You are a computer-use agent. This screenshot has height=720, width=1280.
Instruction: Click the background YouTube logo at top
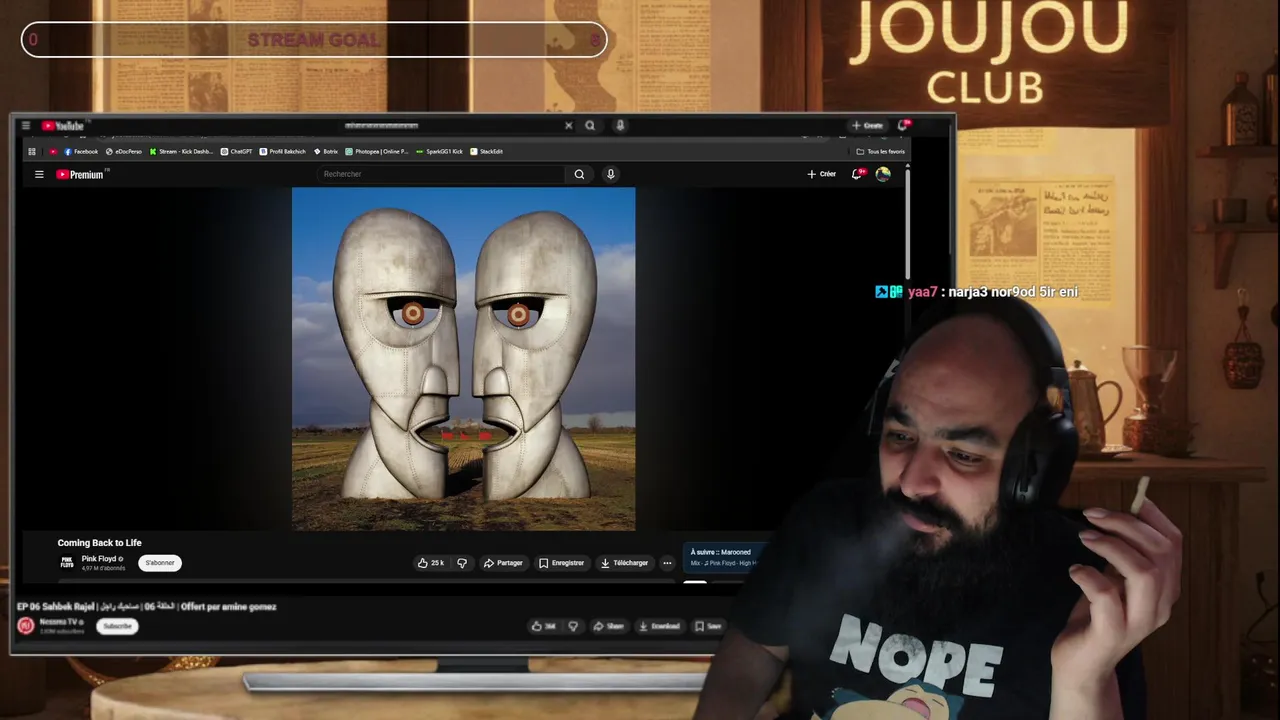[63, 126]
